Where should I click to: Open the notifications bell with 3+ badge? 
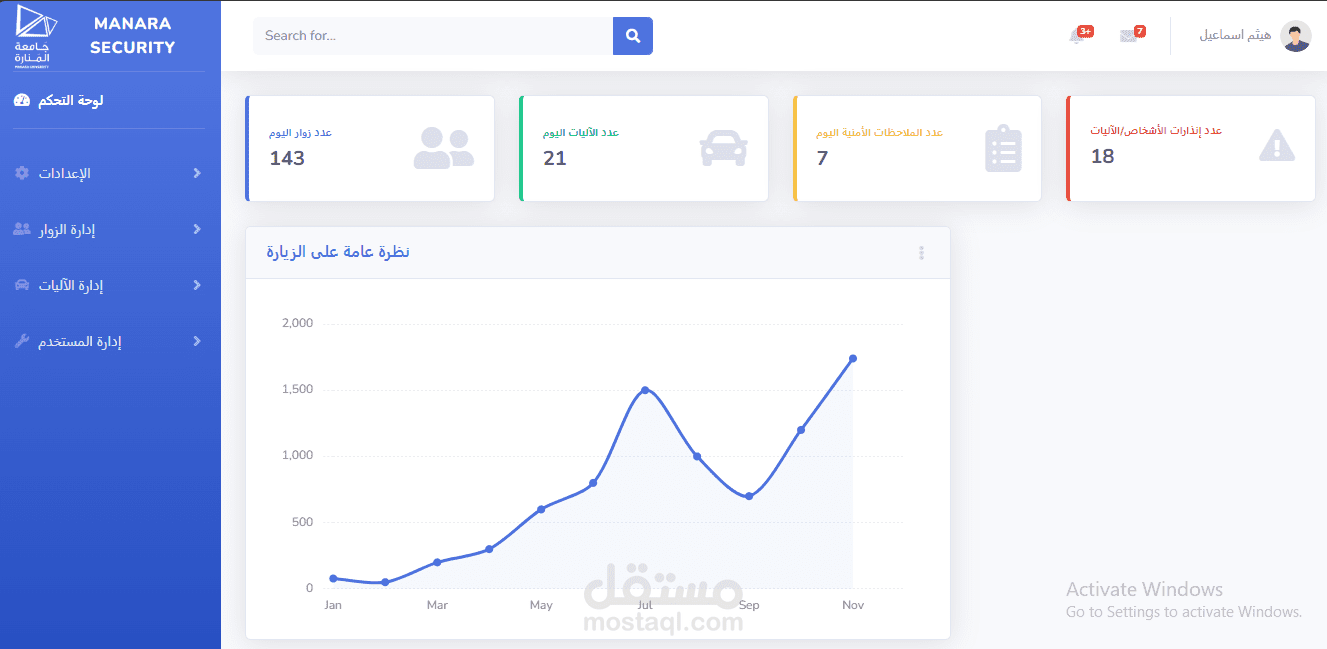pyautogui.click(x=1079, y=35)
